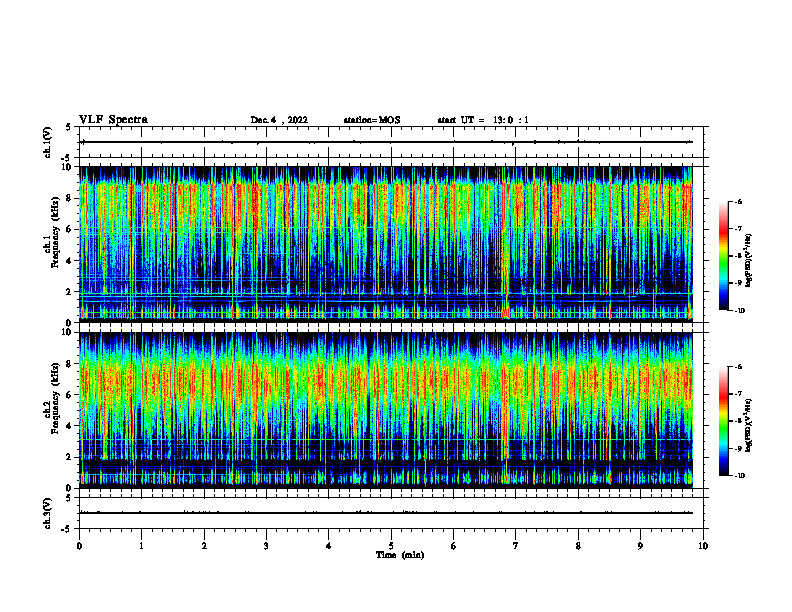Click the 'VLF Spectra' title text
This screenshot has width=792, height=612.
click(x=113, y=120)
